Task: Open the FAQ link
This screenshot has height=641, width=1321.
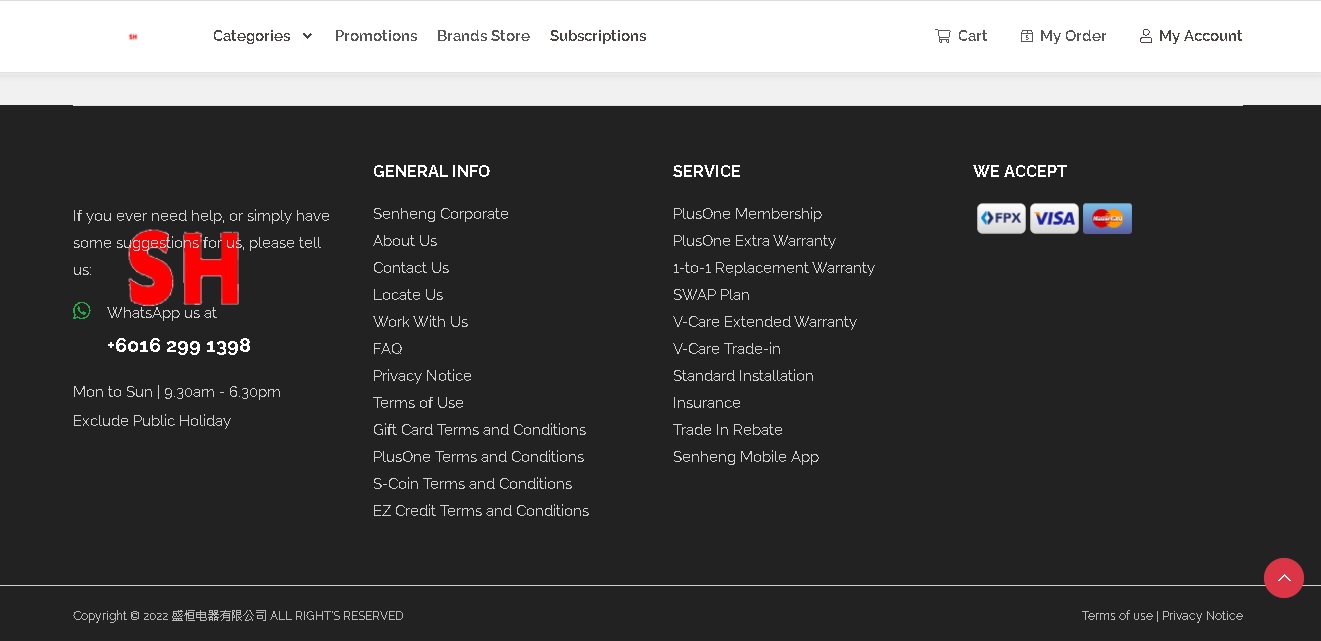Action: tap(387, 349)
